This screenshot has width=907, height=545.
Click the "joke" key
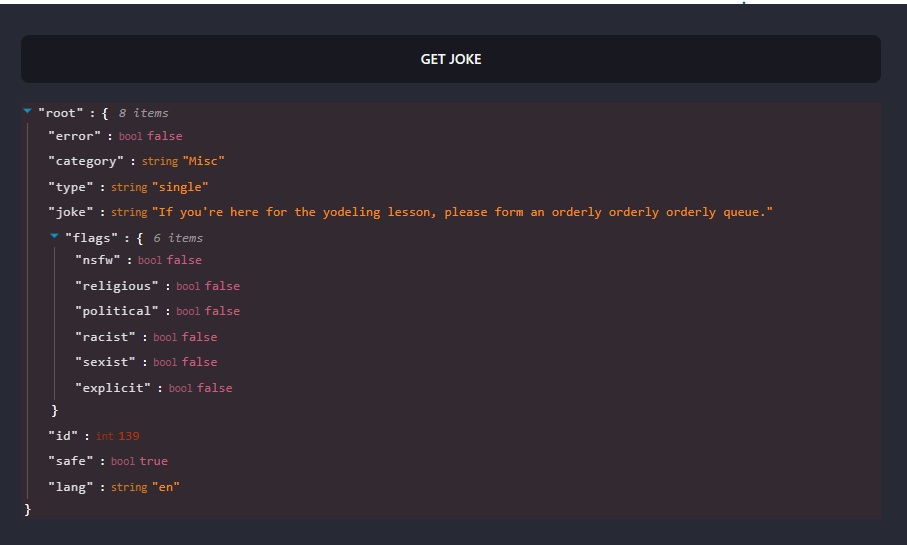click(x=71, y=212)
